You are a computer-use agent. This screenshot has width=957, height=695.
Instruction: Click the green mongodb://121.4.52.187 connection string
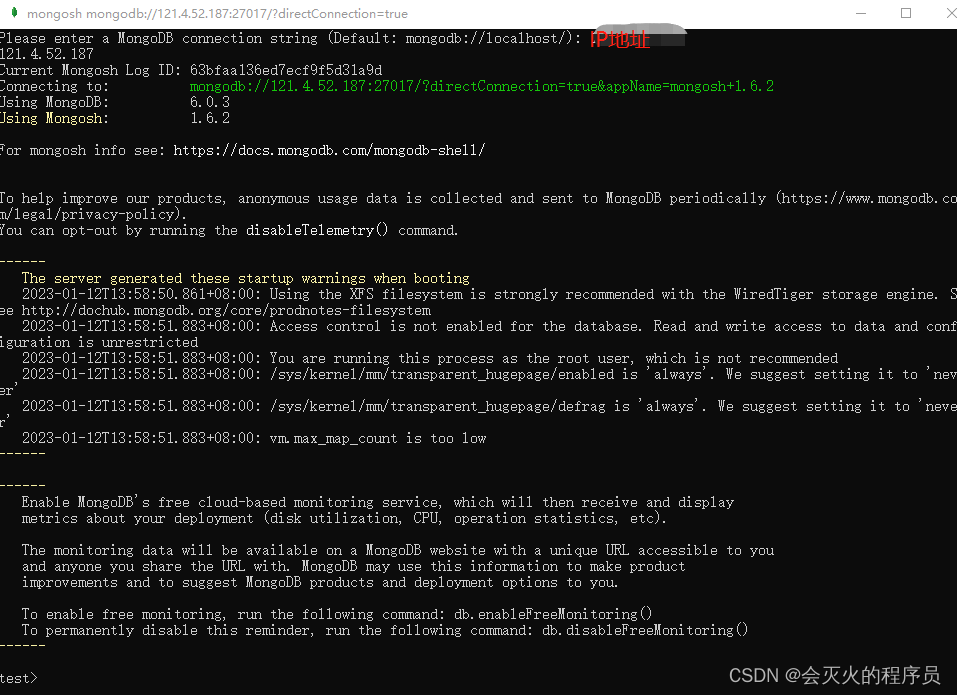[x=482, y=86]
